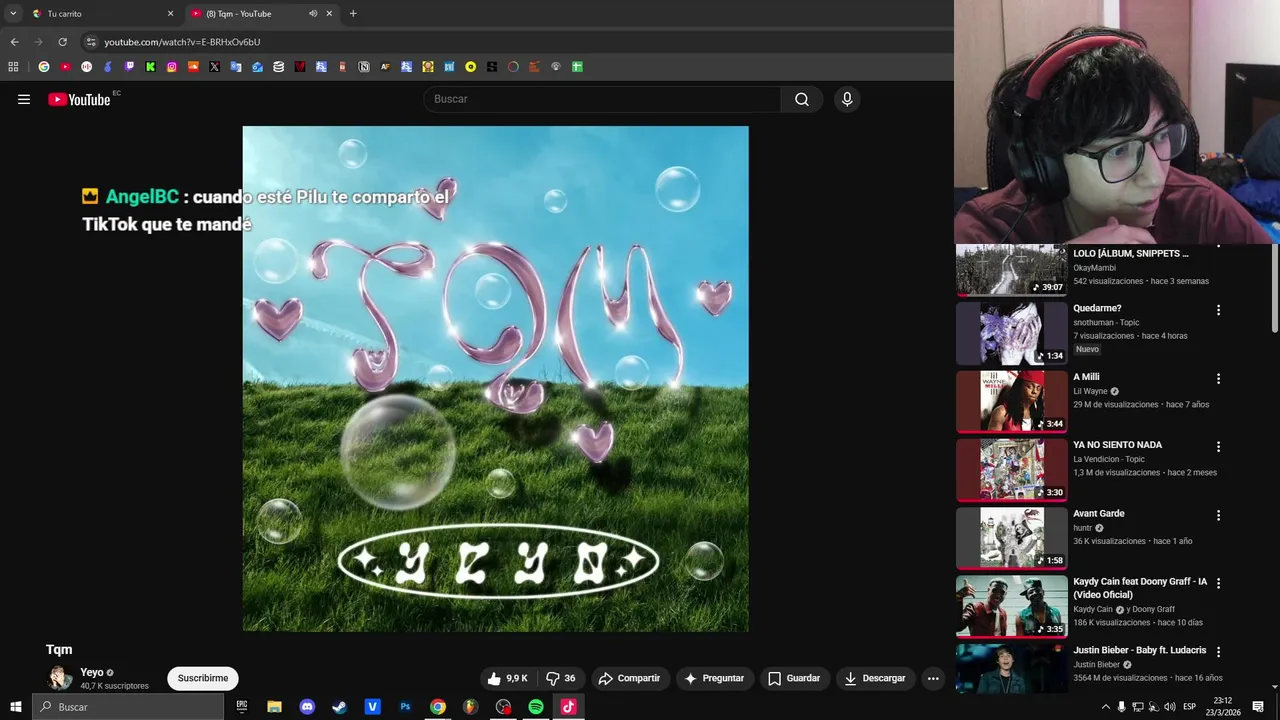
Task: Click the search magnifier button
Action: click(802, 99)
